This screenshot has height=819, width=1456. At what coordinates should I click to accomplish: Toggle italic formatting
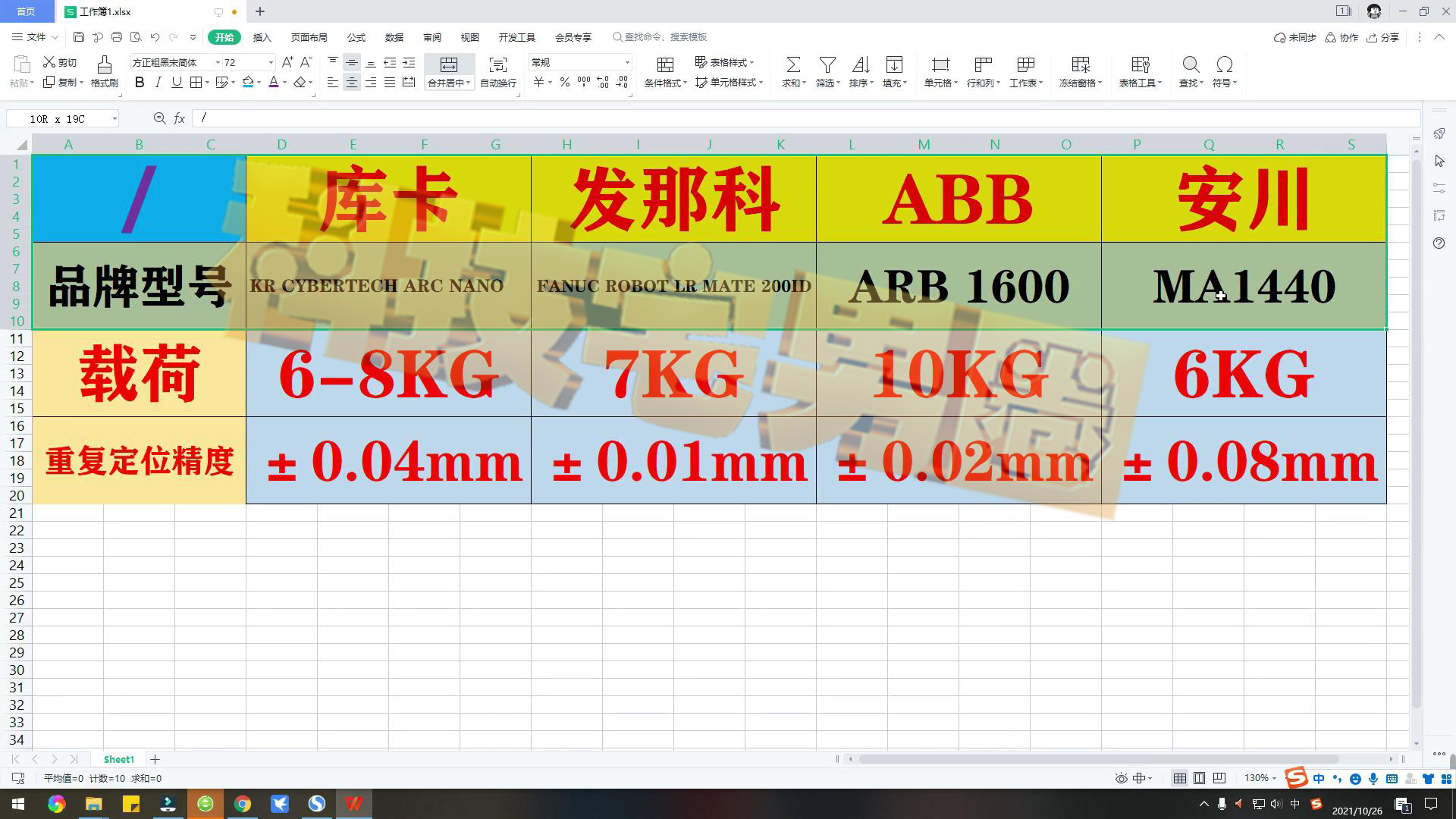[x=158, y=83]
